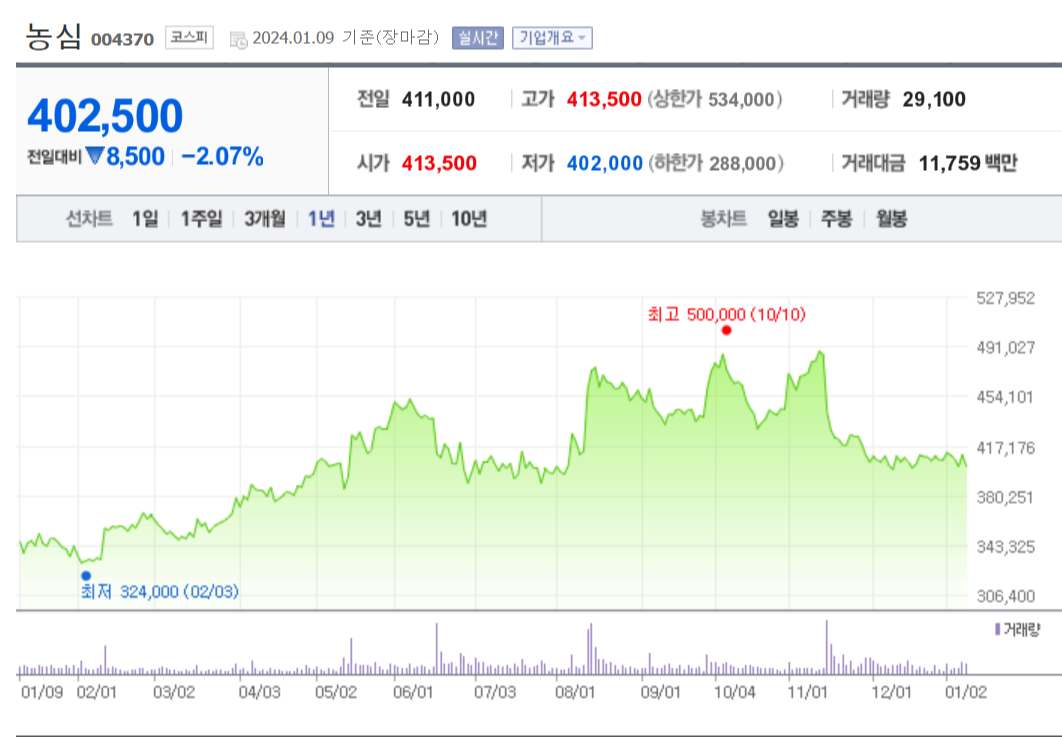Click the 거래대금 value 11,759 백만

tap(968, 163)
